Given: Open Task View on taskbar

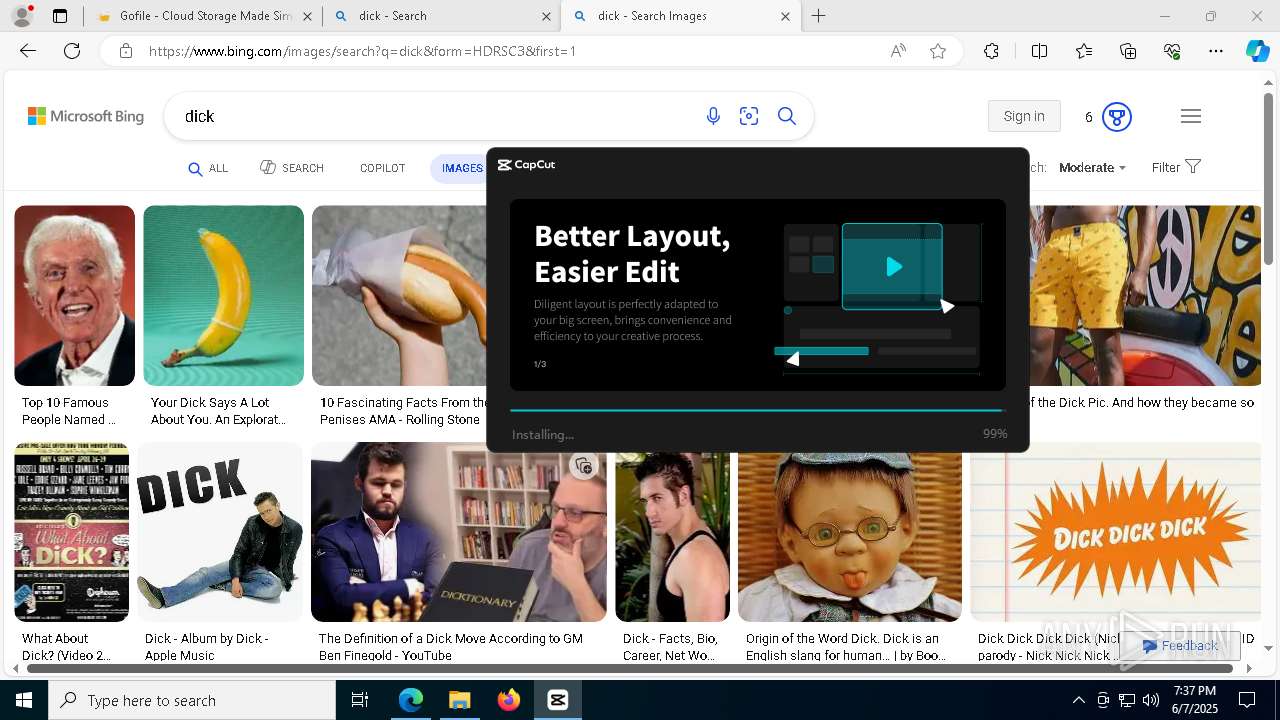Looking at the screenshot, I should [360, 700].
